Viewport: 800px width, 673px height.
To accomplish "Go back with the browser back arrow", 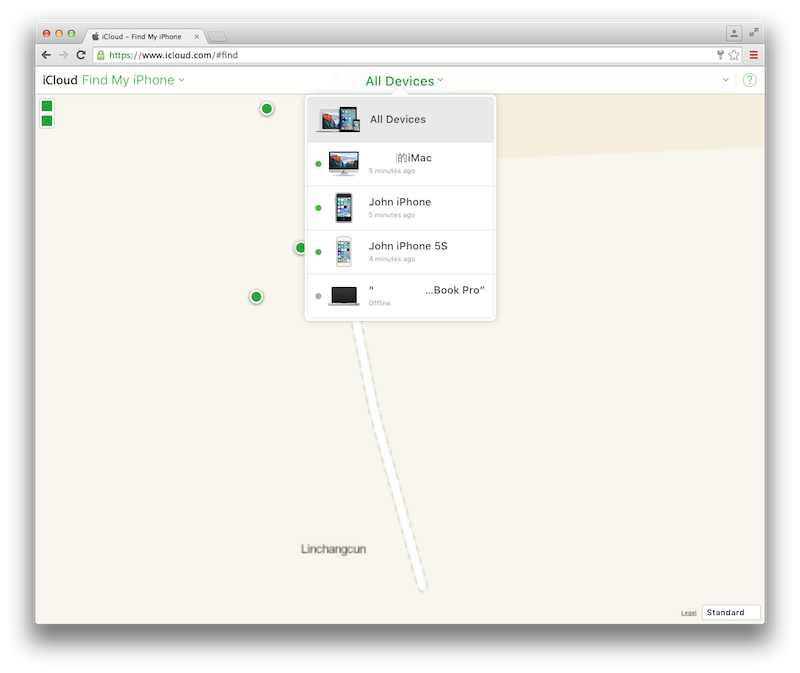I will click(x=46, y=55).
